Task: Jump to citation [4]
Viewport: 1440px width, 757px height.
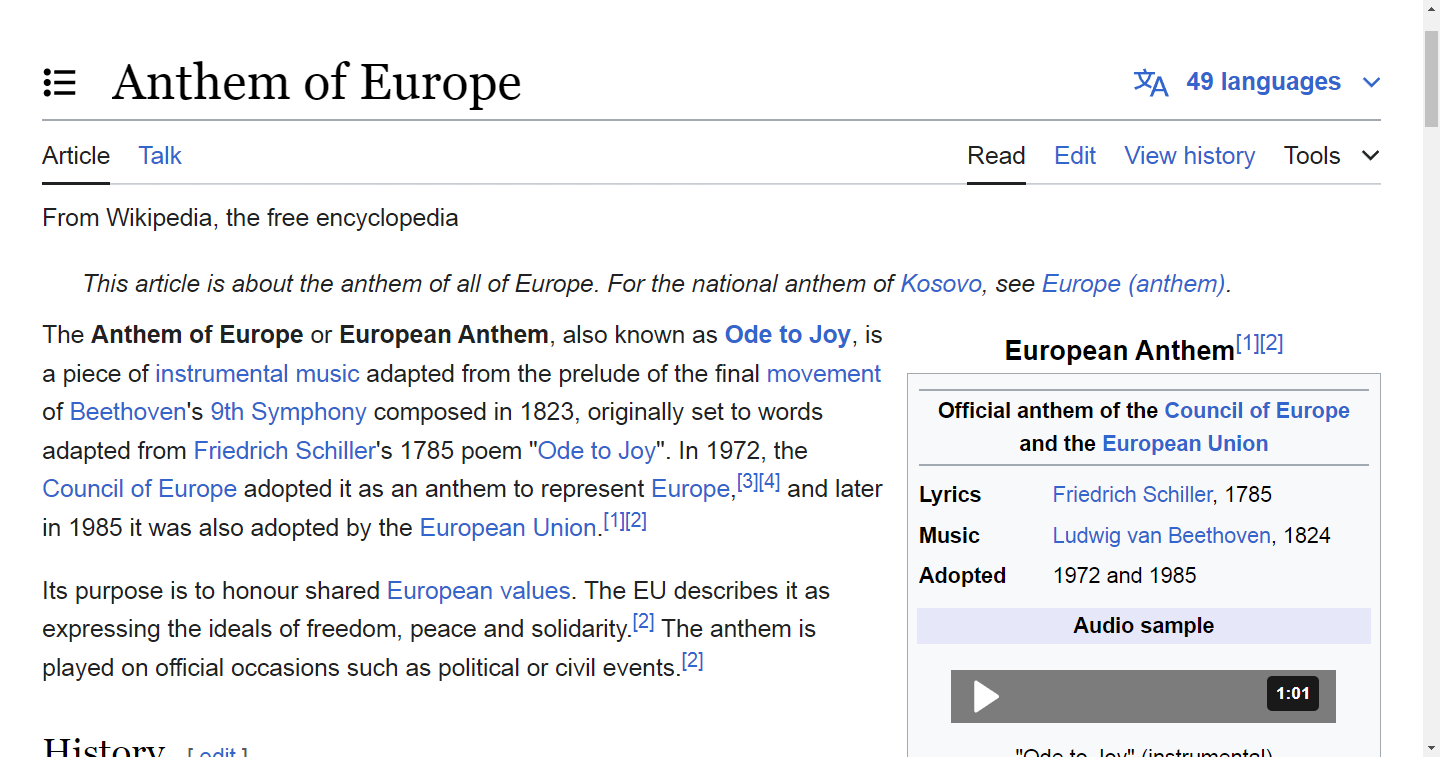Action: (x=770, y=482)
